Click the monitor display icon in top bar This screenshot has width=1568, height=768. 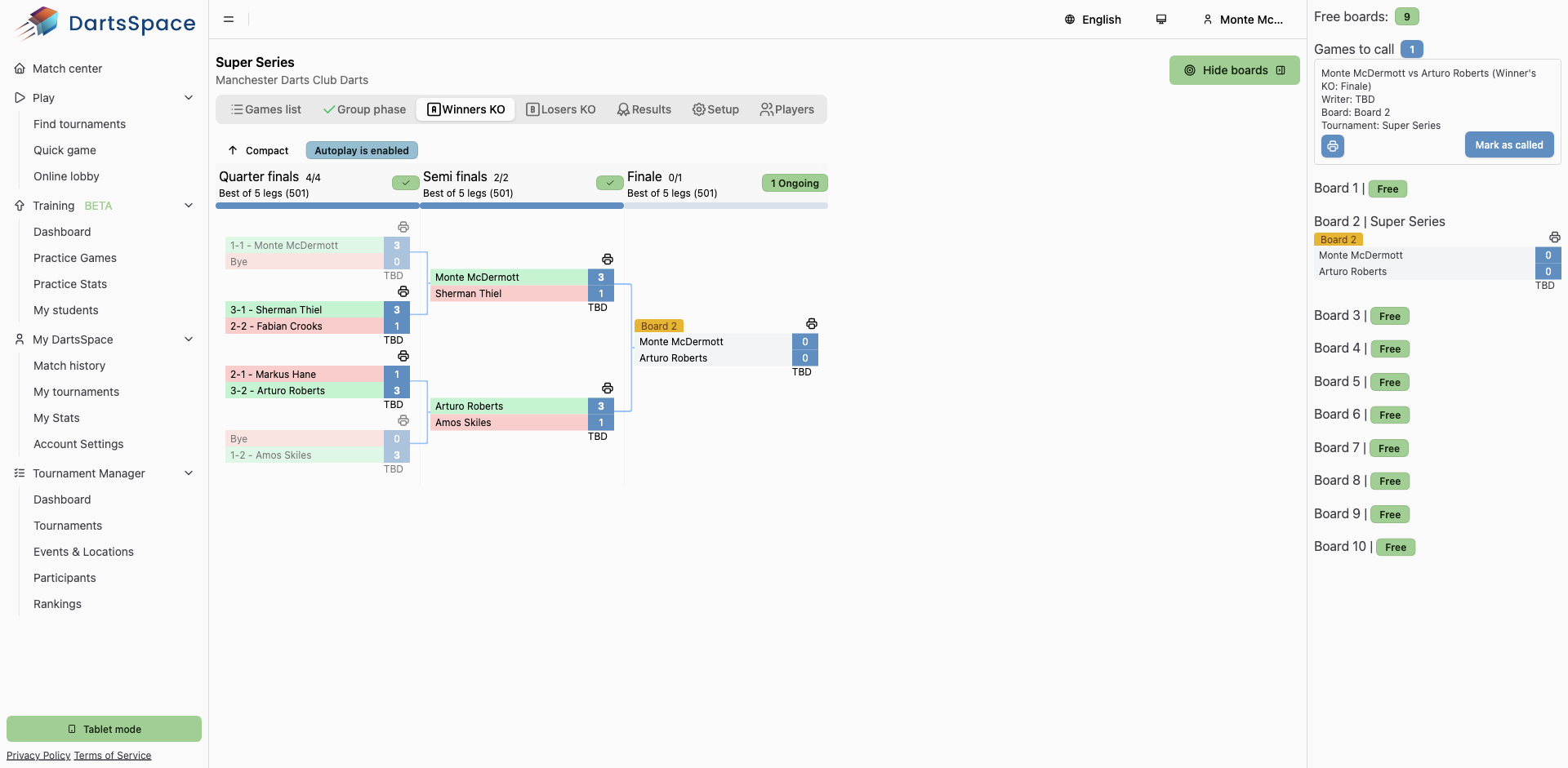coord(1160,20)
